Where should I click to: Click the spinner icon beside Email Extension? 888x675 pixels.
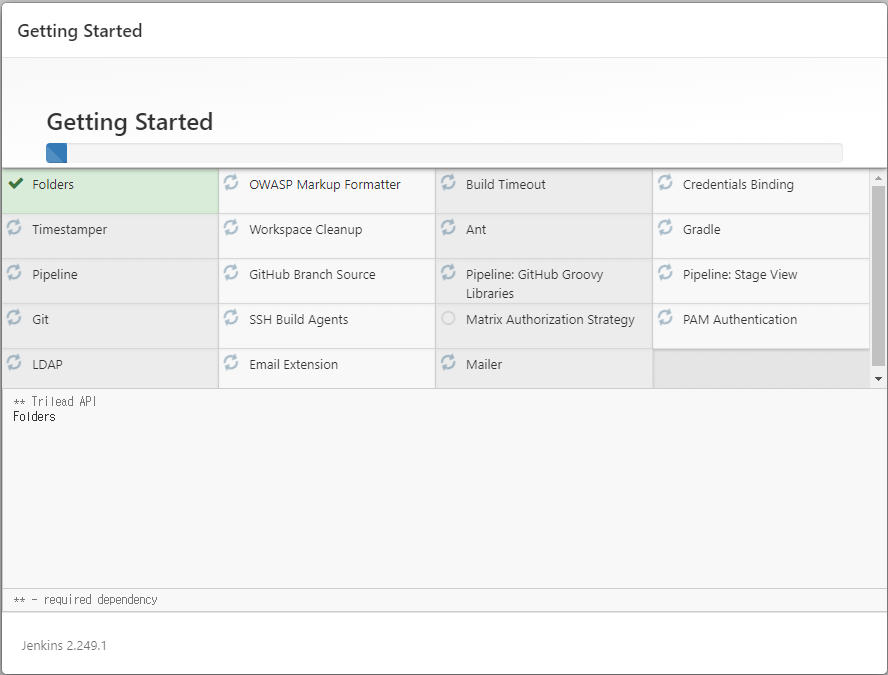click(x=231, y=362)
